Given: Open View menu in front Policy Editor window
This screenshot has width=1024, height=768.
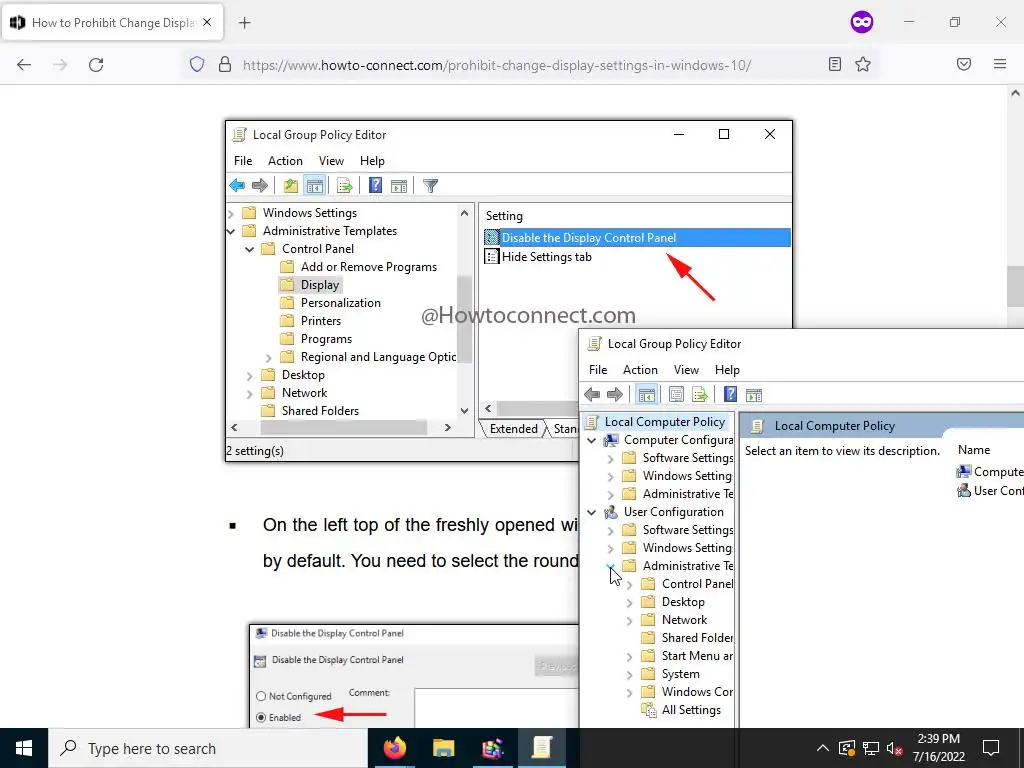Looking at the screenshot, I should coord(686,370).
